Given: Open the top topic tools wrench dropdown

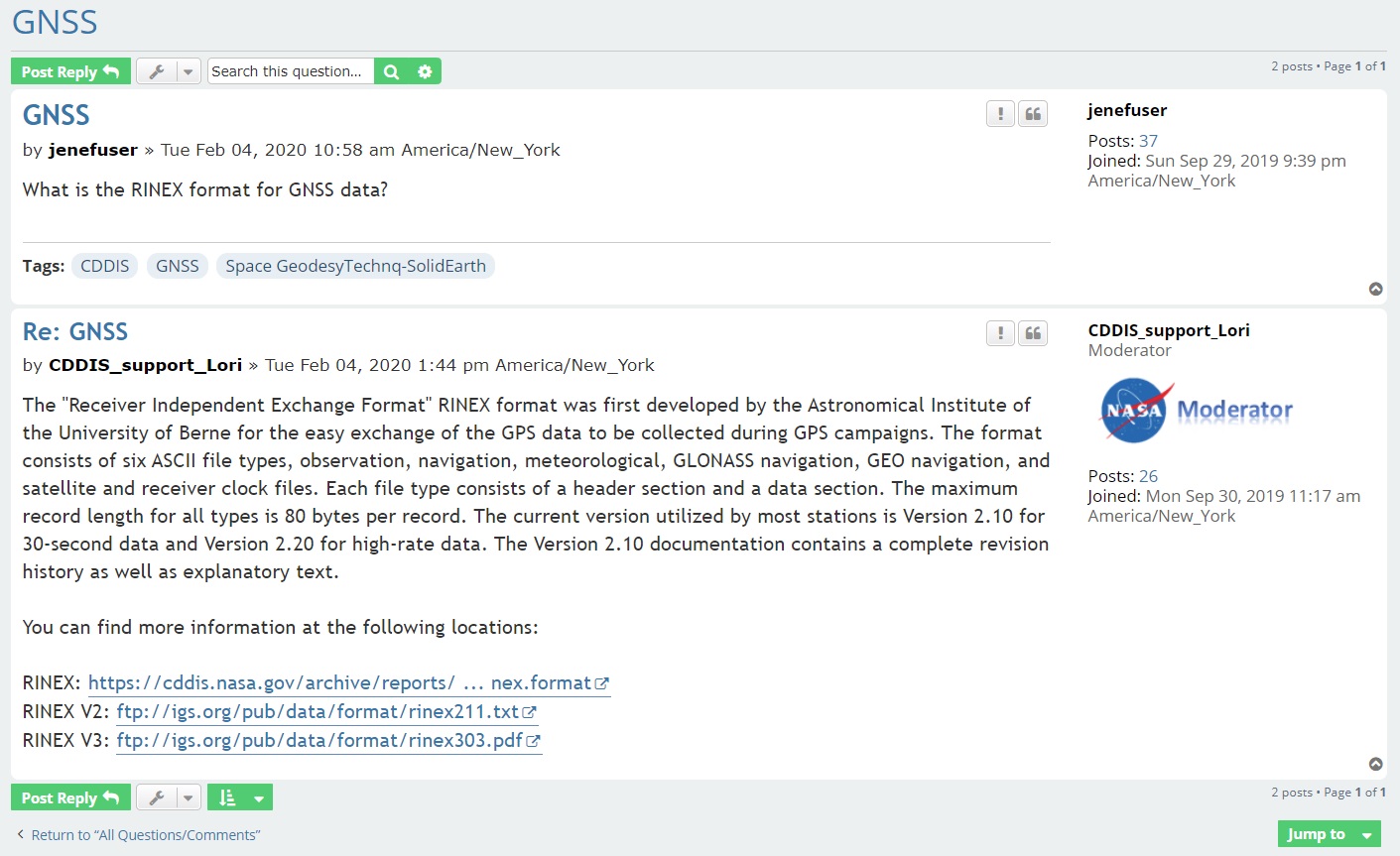Looking at the screenshot, I should click(x=169, y=71).
